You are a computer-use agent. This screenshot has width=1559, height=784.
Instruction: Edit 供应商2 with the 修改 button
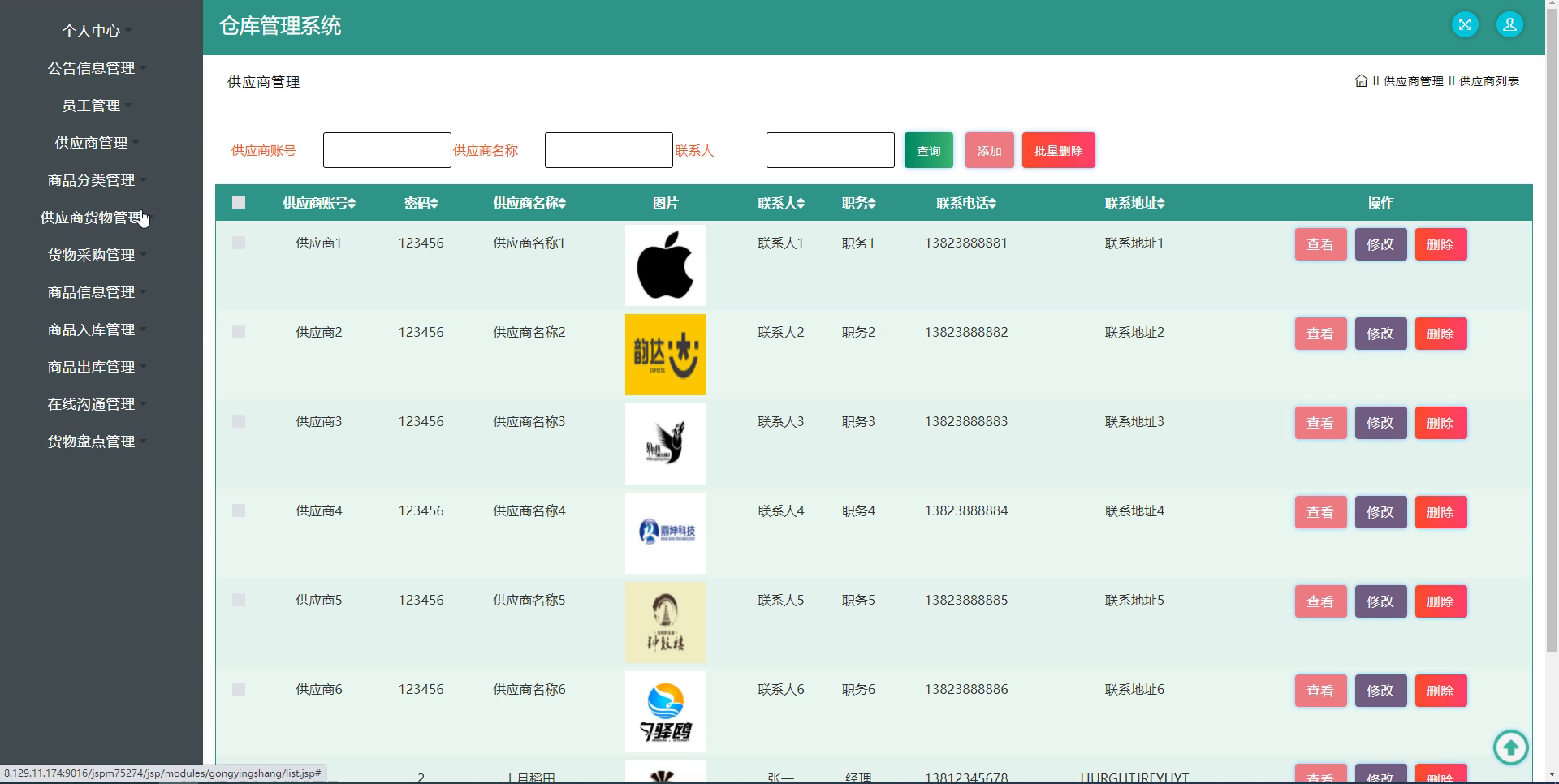point(1380,334)
